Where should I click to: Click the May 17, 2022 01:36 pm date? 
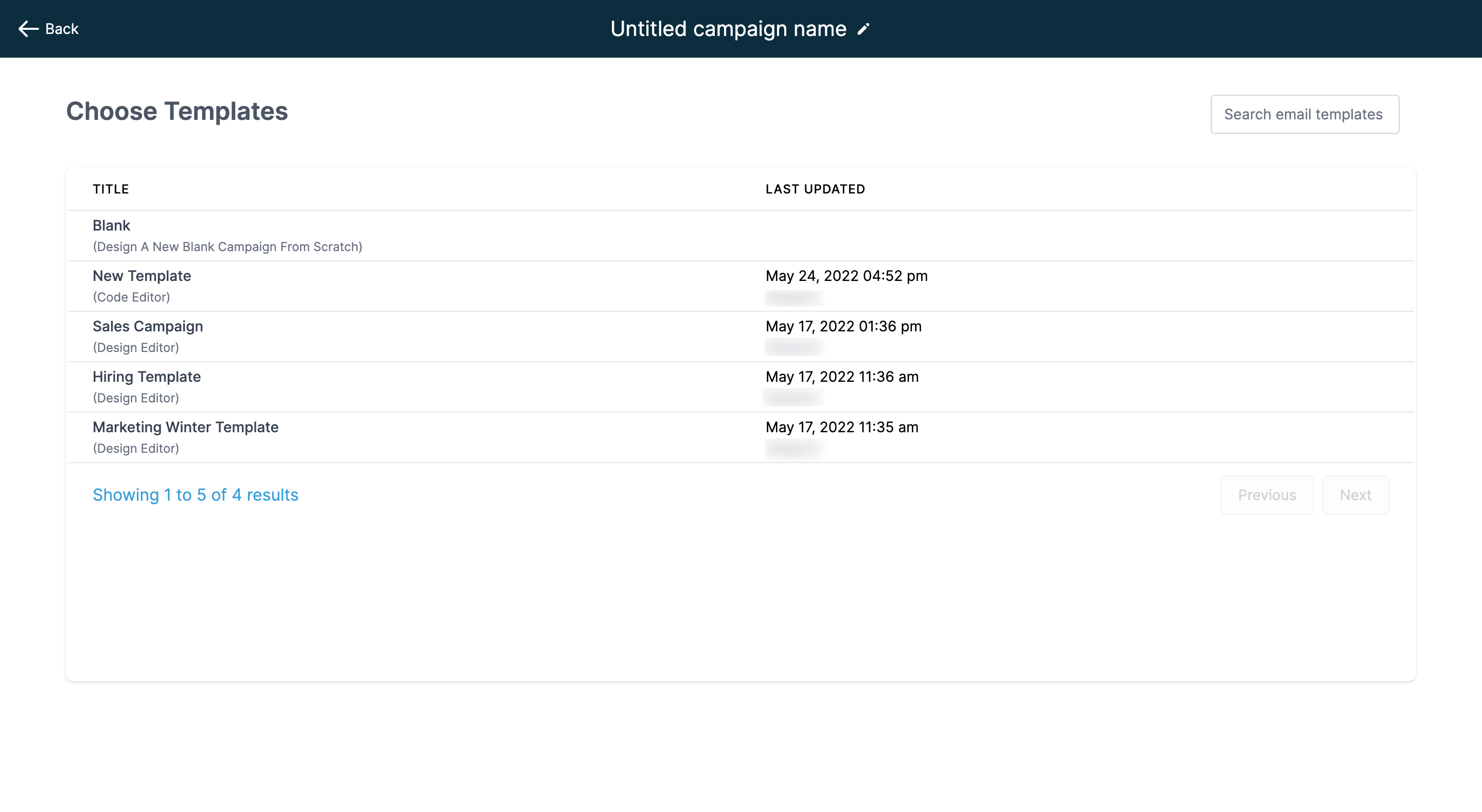coord(843,326)
